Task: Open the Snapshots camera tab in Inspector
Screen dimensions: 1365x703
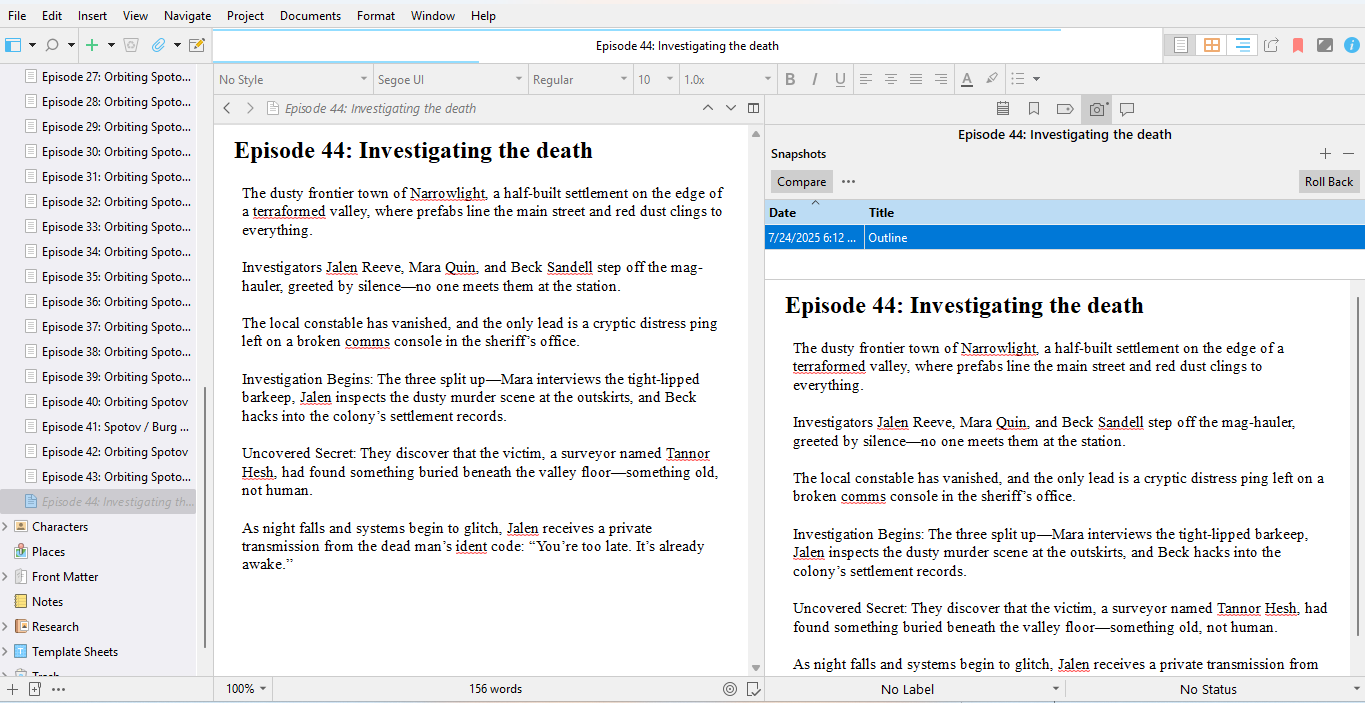Action: pos(1097,109)
